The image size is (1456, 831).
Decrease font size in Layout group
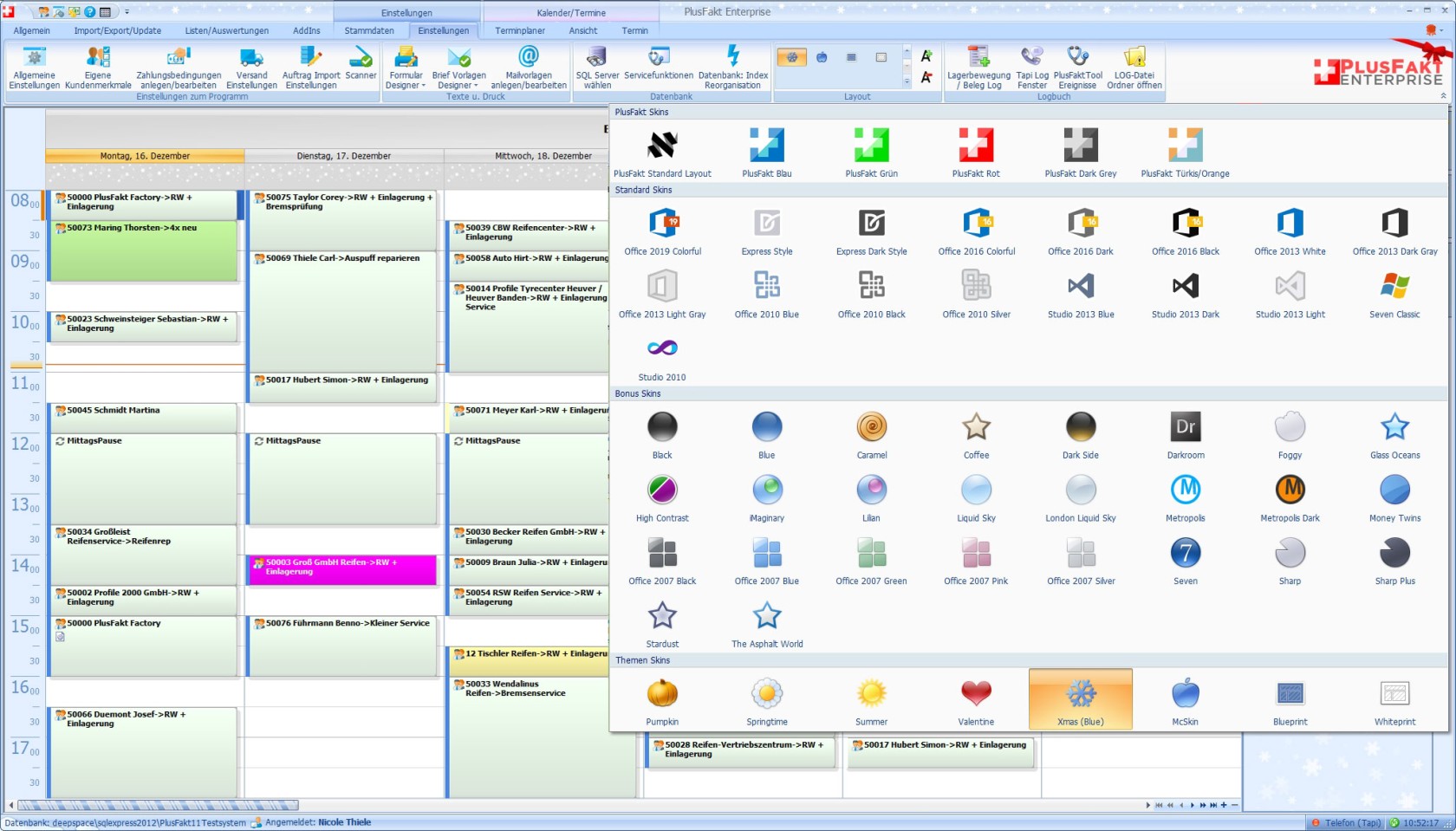click(926, 78)
